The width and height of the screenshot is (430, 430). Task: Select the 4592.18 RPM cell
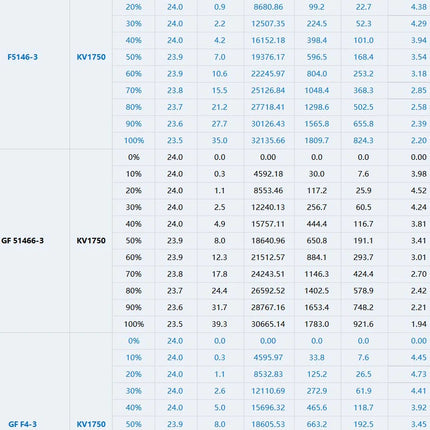click(268, 174)
